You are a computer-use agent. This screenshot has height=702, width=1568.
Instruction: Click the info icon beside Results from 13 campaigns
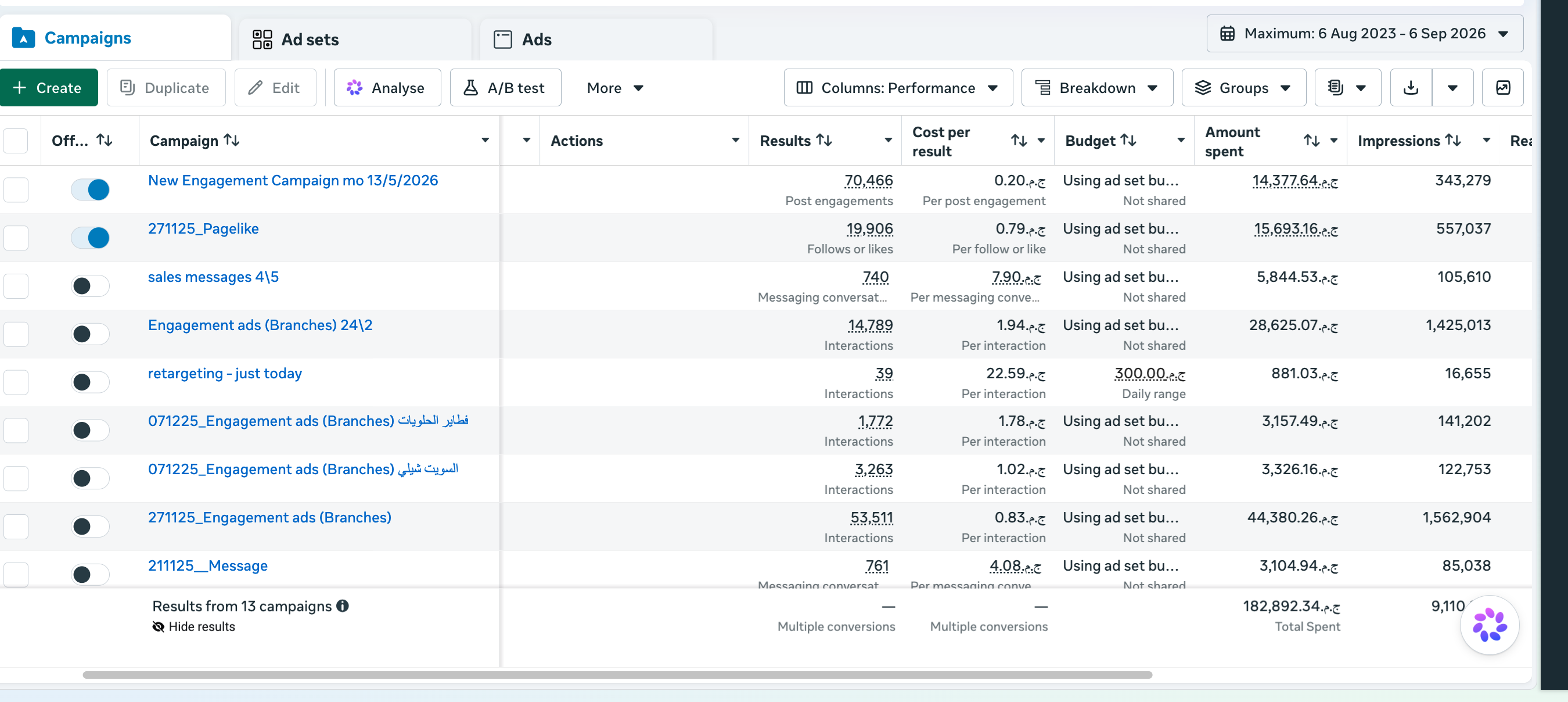point(343,606)
